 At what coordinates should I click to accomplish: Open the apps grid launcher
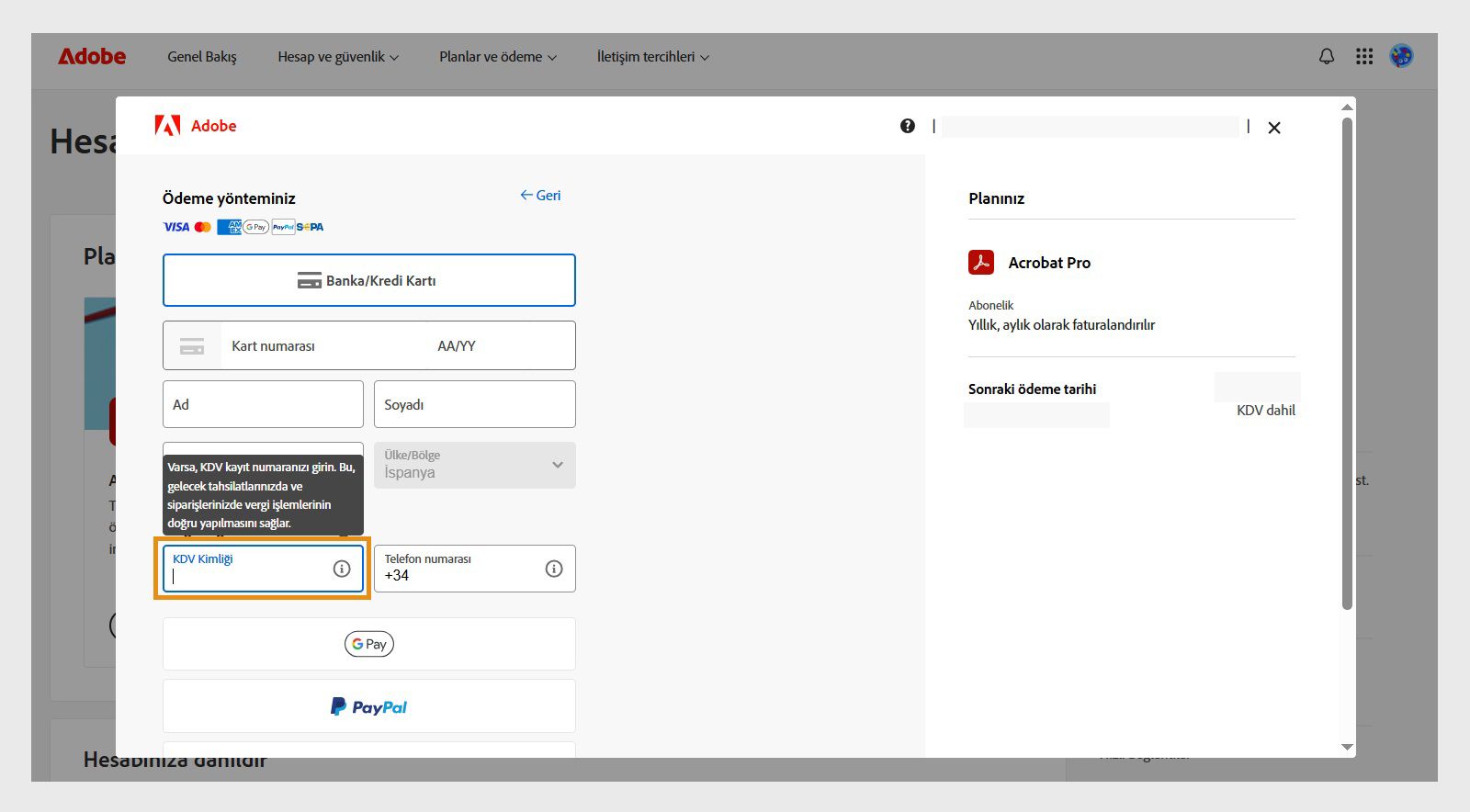tap(1364, 57)
